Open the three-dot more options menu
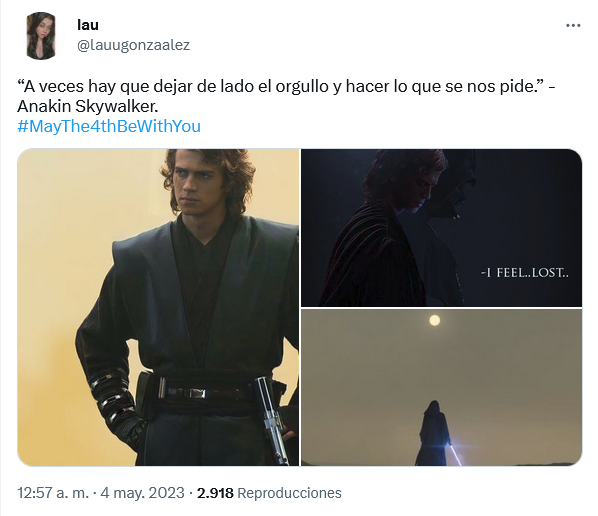Screen dimensions: 598x516 click(573, 26)
